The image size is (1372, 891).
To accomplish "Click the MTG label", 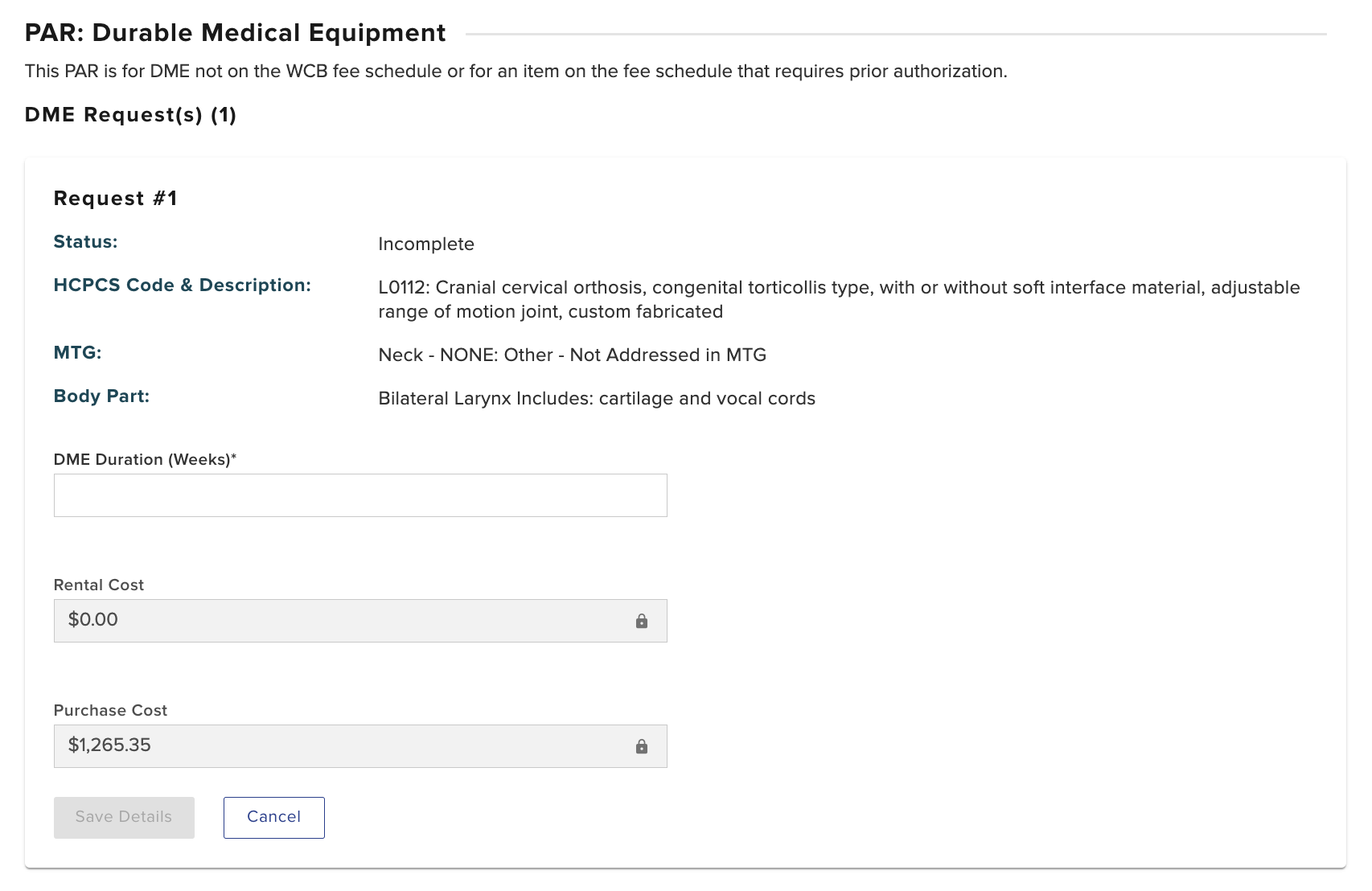I will click(77, 353).
